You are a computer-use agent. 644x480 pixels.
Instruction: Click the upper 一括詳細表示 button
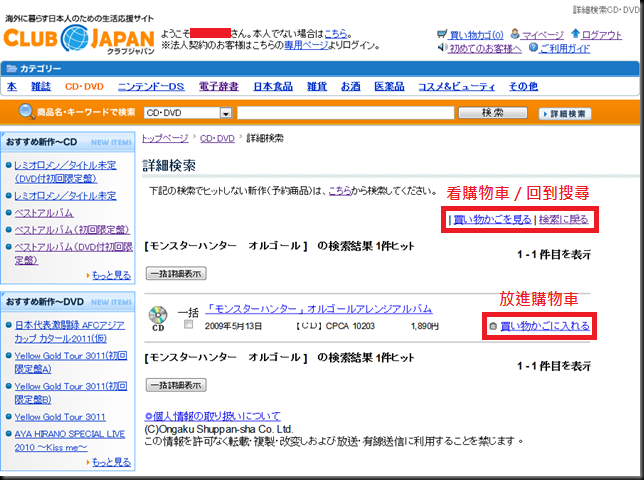(176, 273)
